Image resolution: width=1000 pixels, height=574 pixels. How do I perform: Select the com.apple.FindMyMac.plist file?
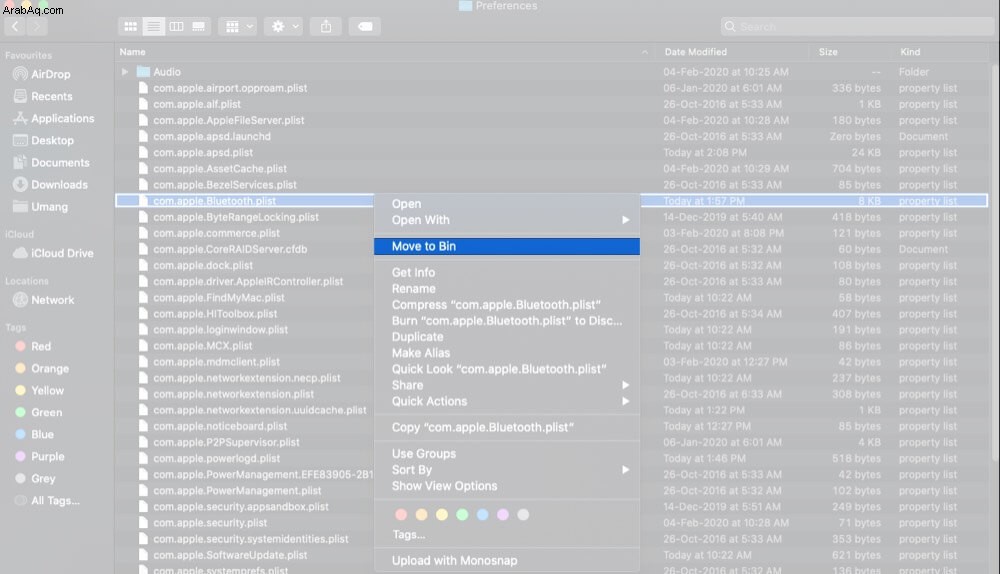[x=219, y=298]
